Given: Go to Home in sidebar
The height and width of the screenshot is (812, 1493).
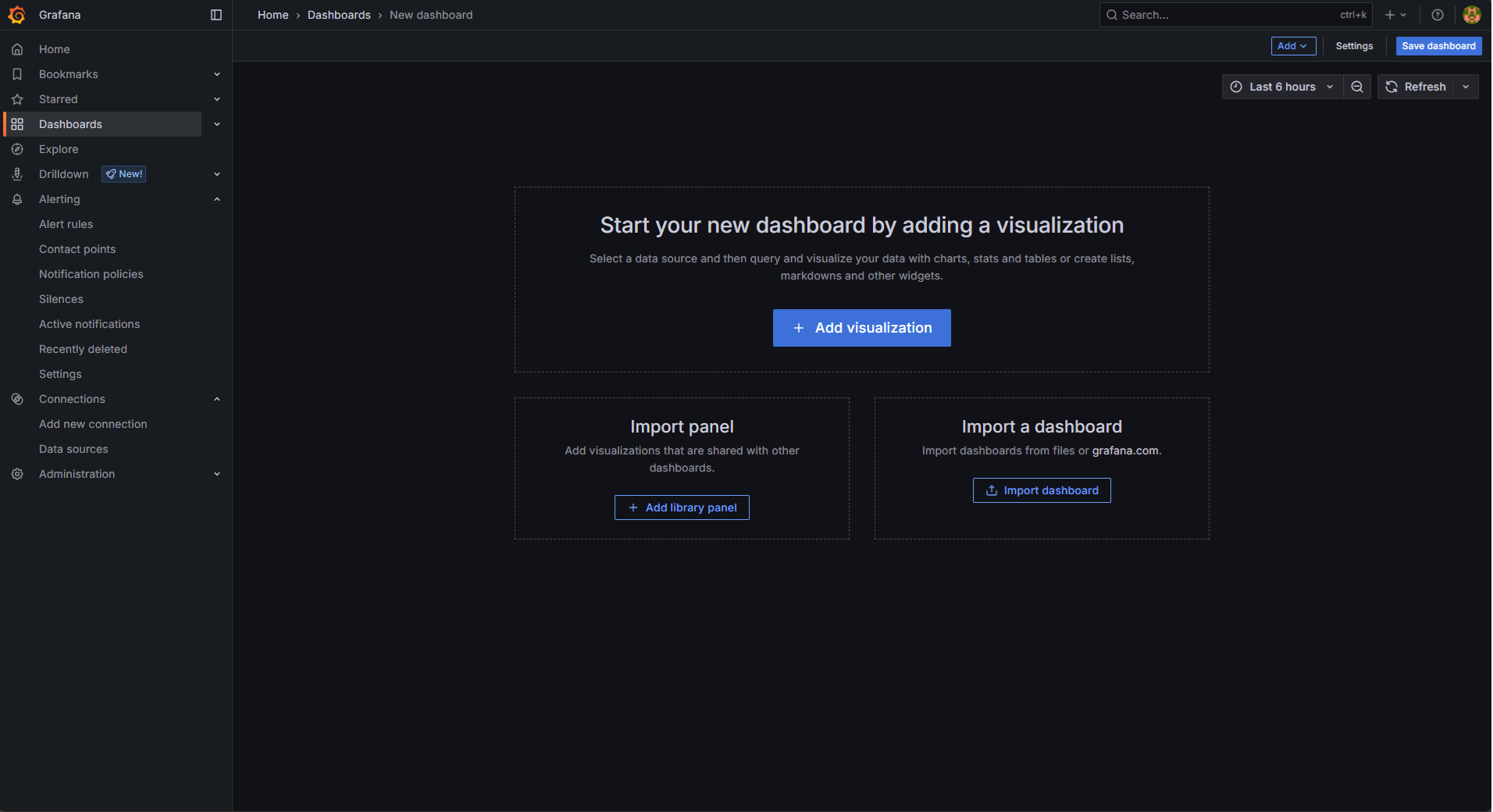Looking at the screenshot, I should [x=55, y=49].
